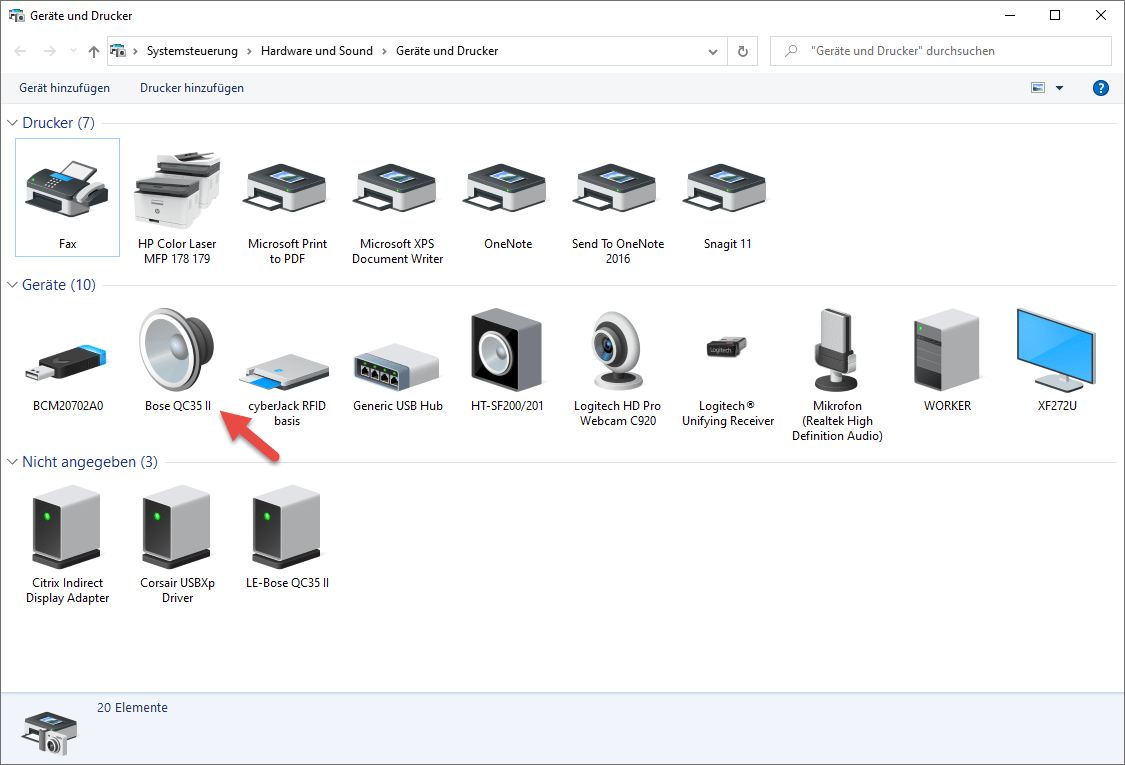Select the XF272U monitor icon
1125x765 pixels.
(x=1057, y=349)
